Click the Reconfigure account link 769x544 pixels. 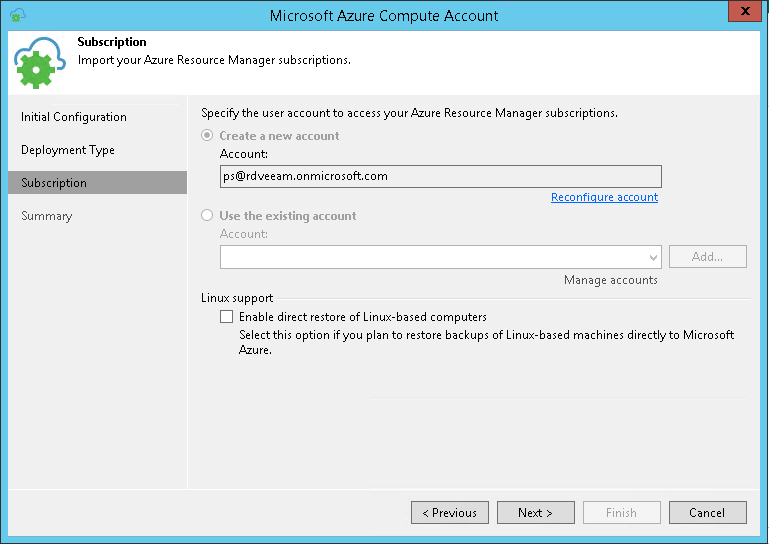tap(604, 198)
